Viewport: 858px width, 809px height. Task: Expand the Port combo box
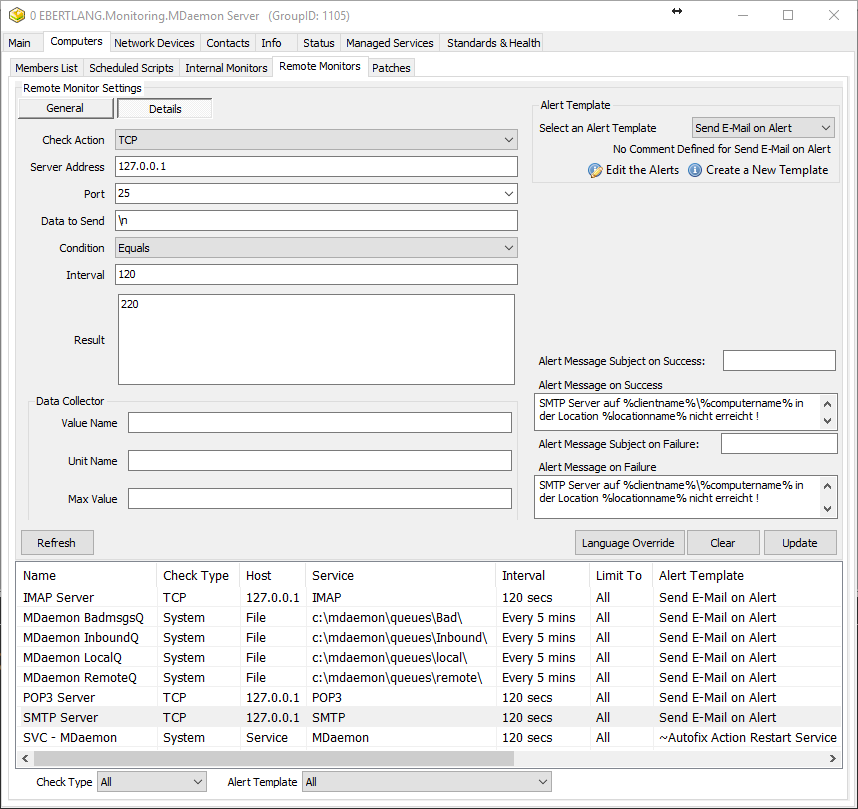509,194
